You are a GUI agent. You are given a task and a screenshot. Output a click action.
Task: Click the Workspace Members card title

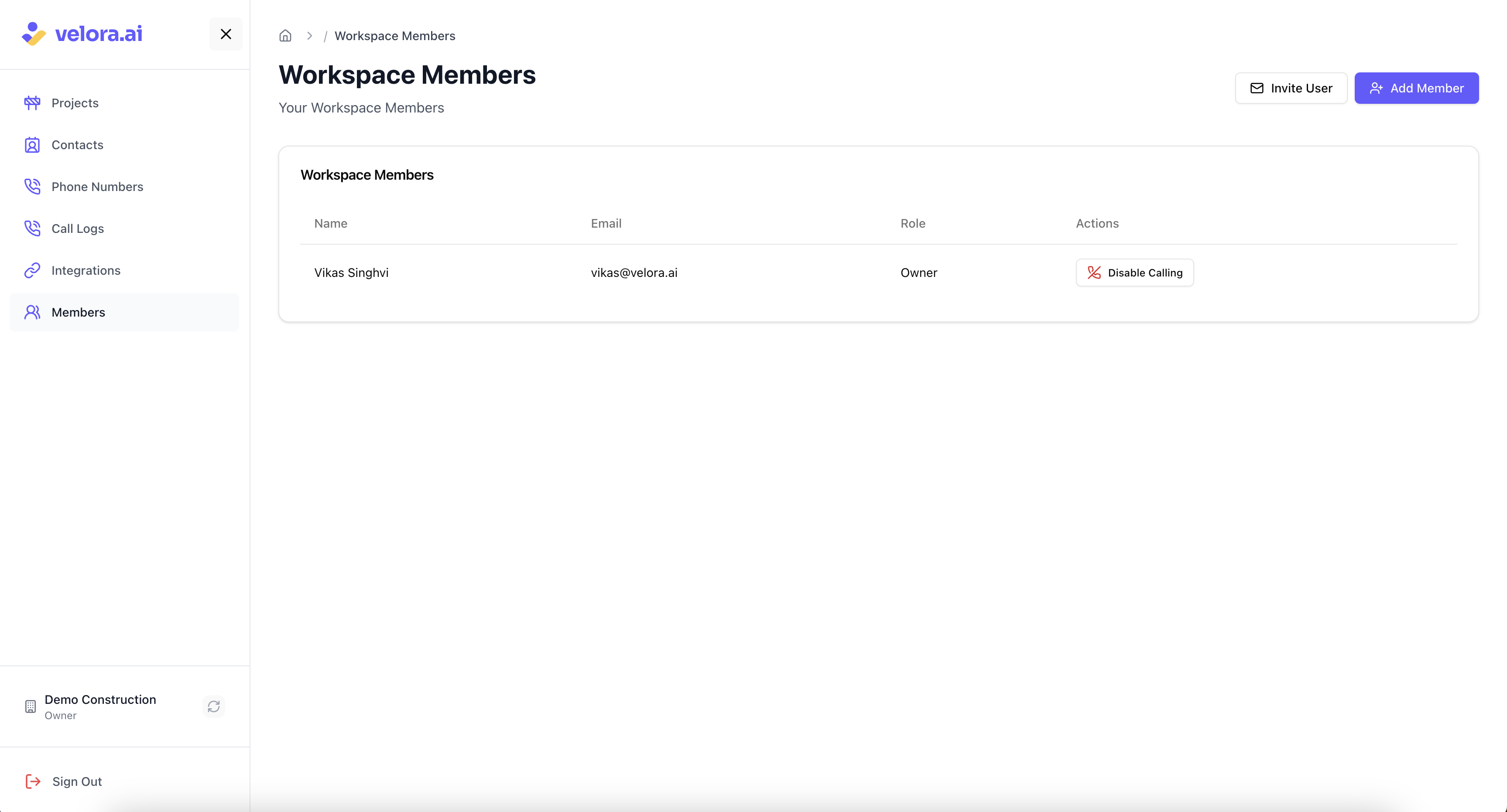point(367,175)
